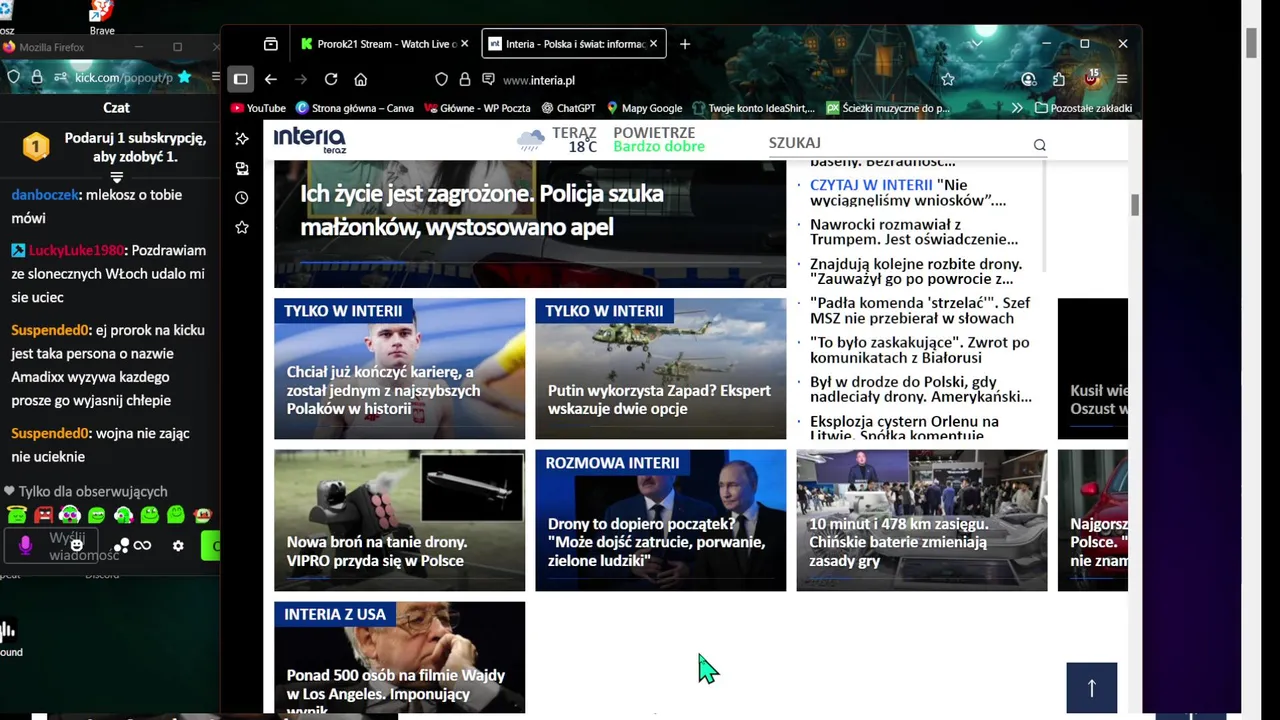1280x720 pixels.
Task: Toggle the Firefox sidebar button in main window
Action: tap(241, 79)
